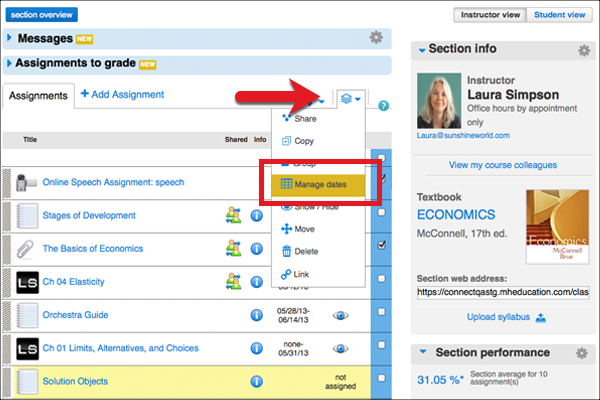Open the Section info settings gear
The height and width of the screenshot is (400, 600).
tap(583, 50)
